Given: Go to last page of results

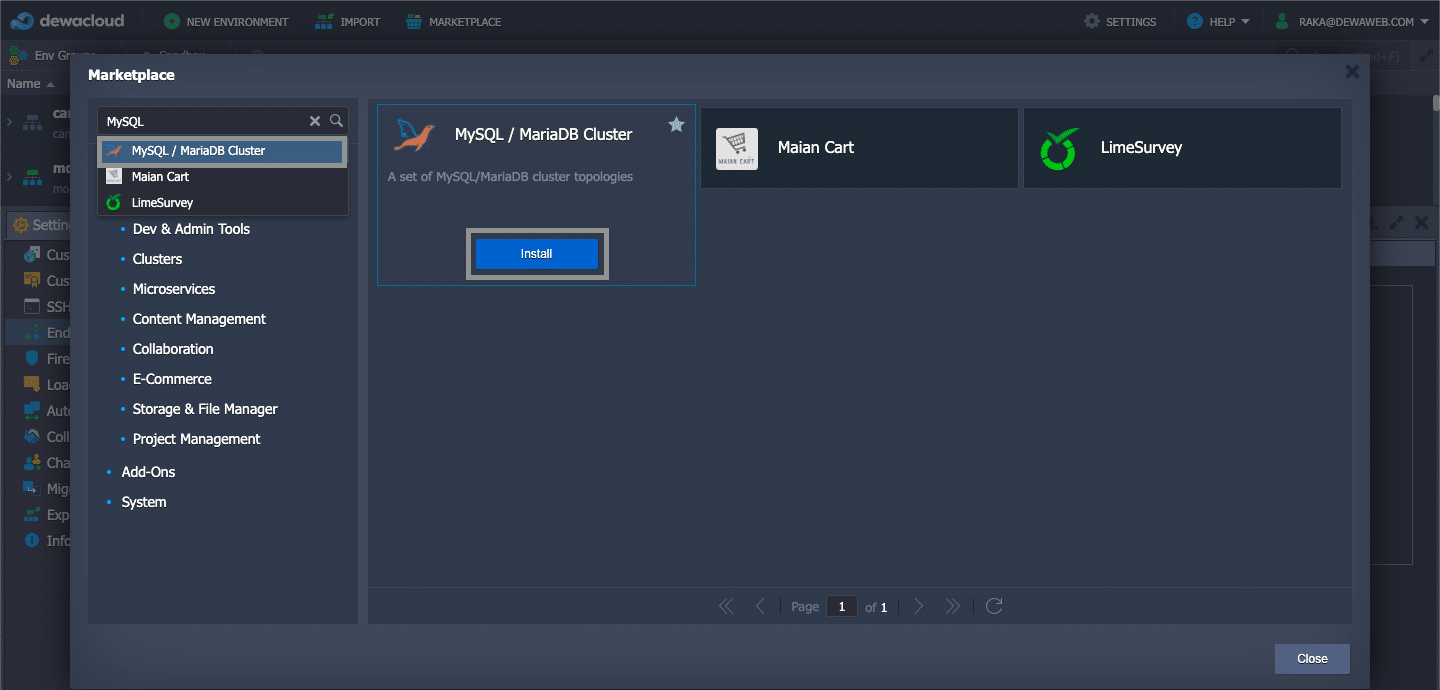Looking at the screenshot, I should point(953,606).
